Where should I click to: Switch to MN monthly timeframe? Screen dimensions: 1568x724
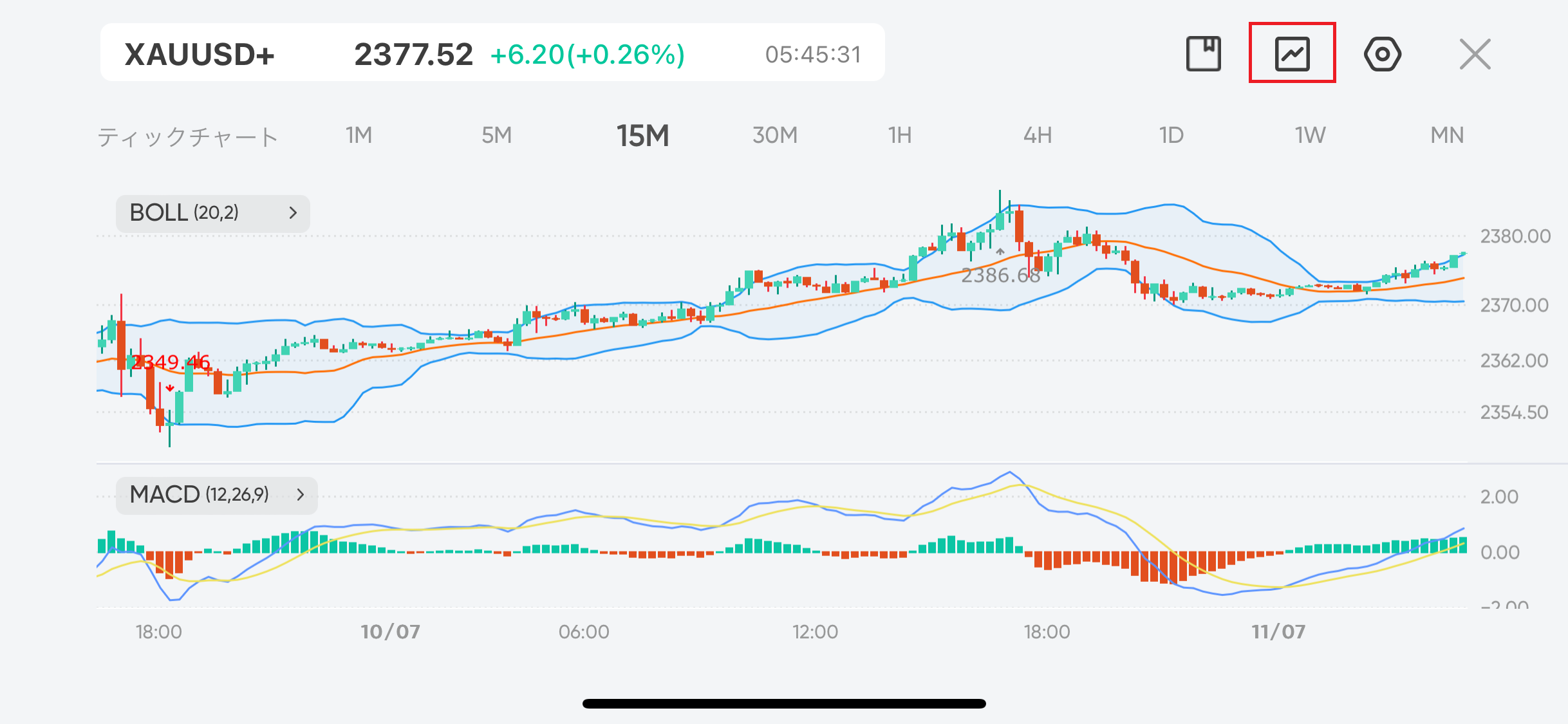tap(1447, 136)
